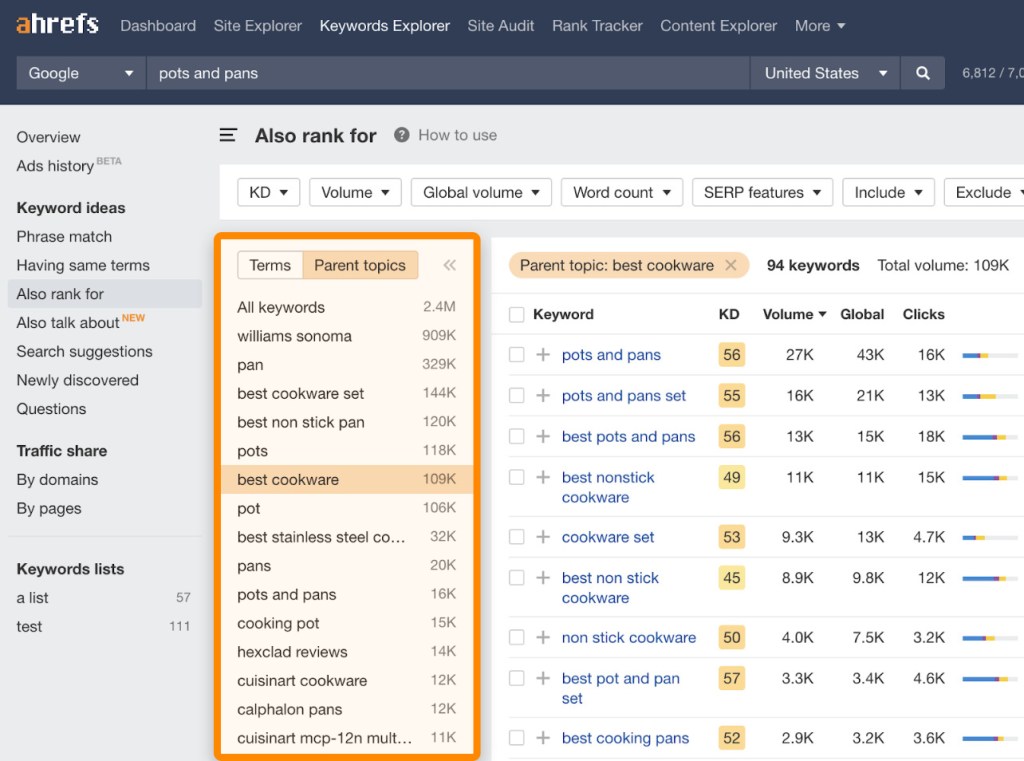Collapse the Terms panel with the double-chevron icon
The image size is (1024, 761).
(x=449, y=265)
